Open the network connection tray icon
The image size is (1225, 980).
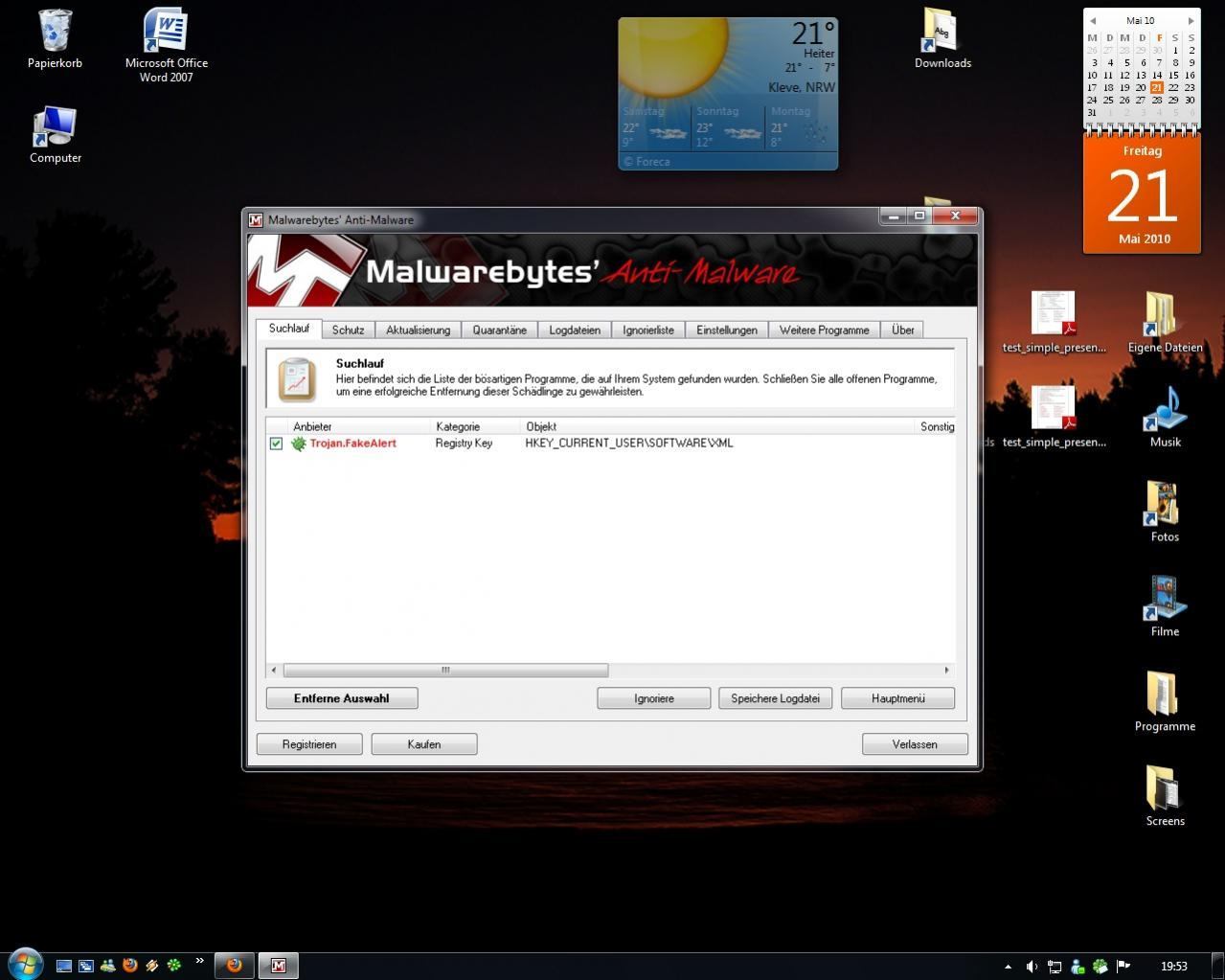click(1055, 966)
